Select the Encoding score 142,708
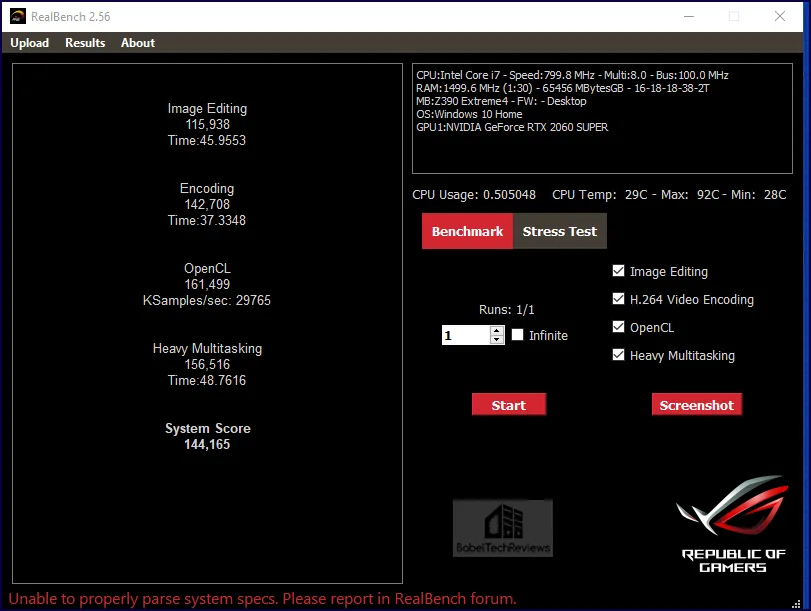 207,204
